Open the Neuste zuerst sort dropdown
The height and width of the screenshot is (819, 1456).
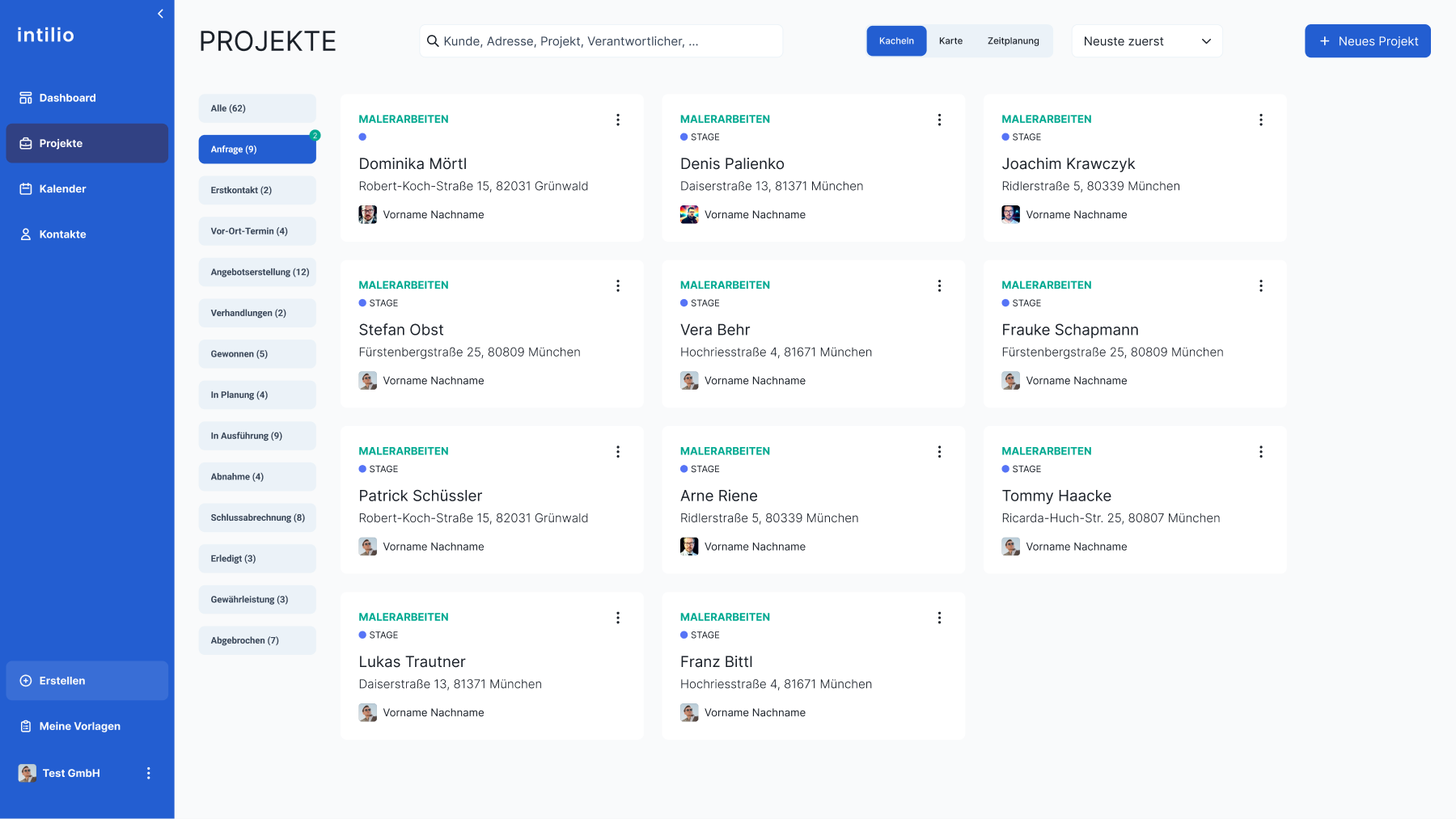coord(1147,41)
